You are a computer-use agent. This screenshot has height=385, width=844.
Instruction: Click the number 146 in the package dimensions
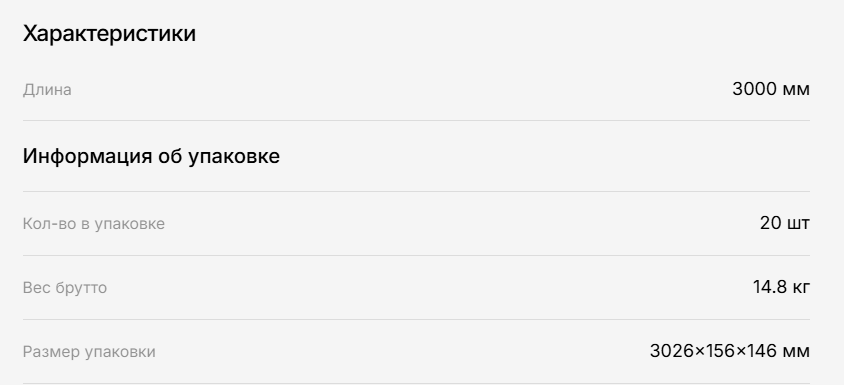[761, 351]
